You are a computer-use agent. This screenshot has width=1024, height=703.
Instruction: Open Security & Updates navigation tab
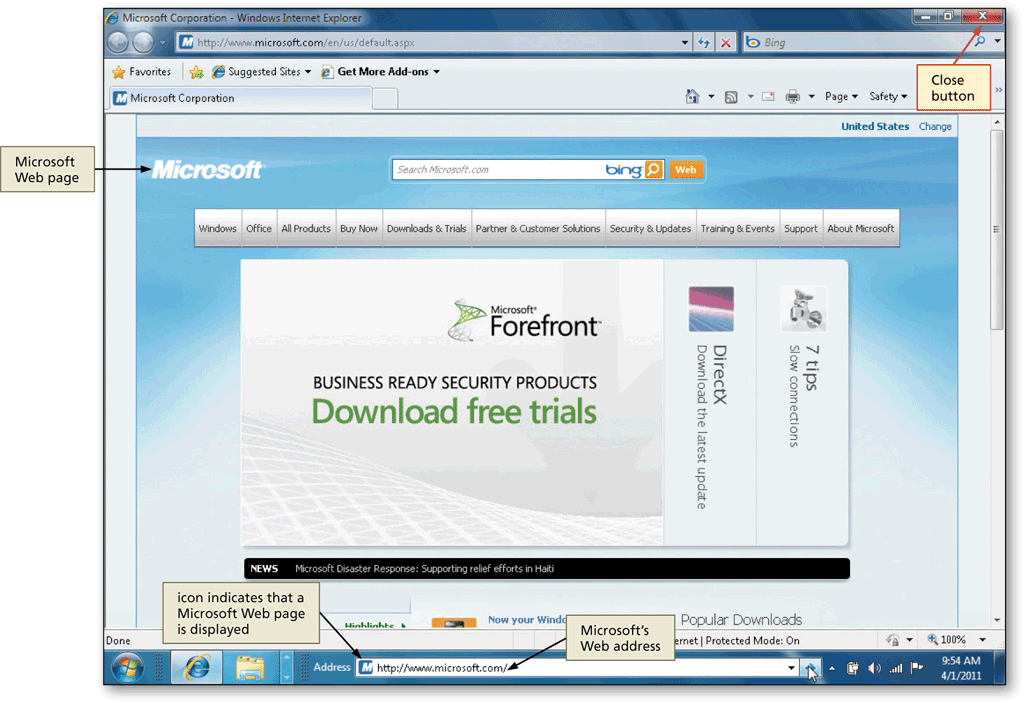(650, 229)
